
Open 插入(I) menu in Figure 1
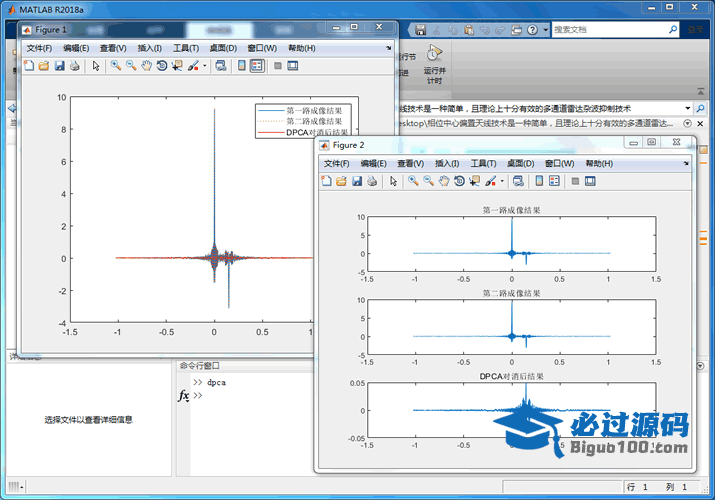[x=149, y=48]
